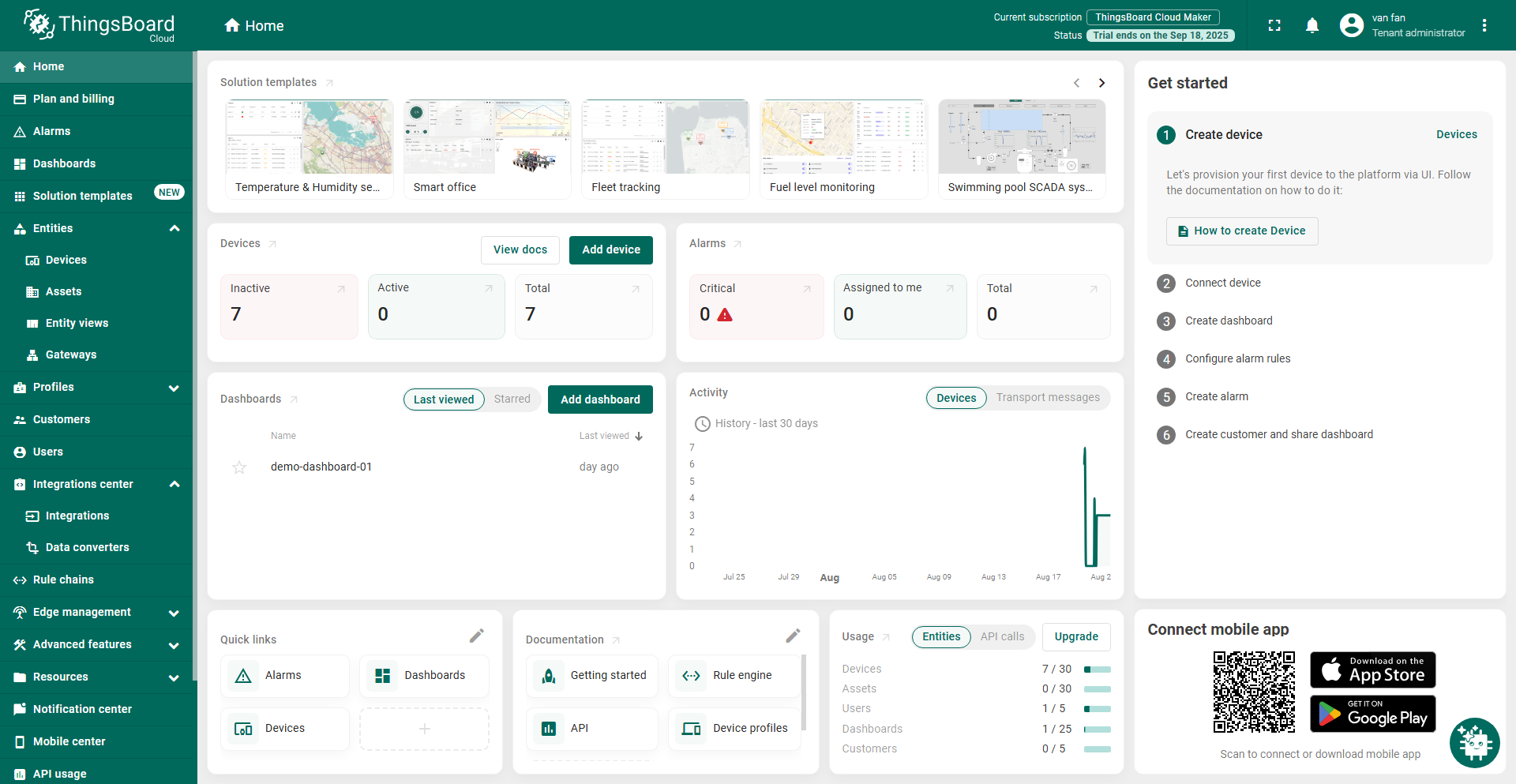1516x784 pixels.
Task: Add a new quick link placeholder
Action: coord(425,729)
